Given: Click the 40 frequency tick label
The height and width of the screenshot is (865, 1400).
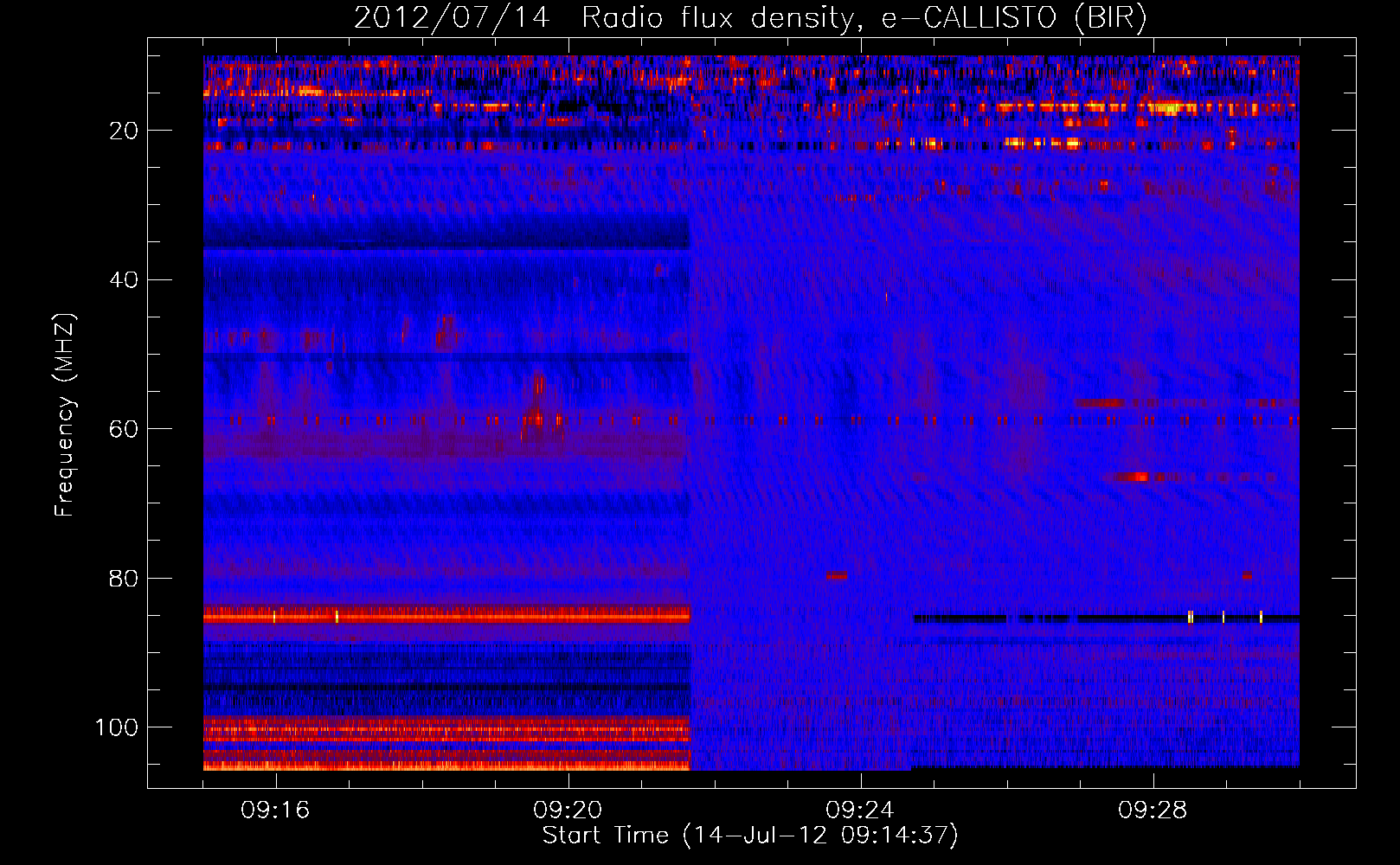Looking at the screenshot, I should tap(125, 280).
